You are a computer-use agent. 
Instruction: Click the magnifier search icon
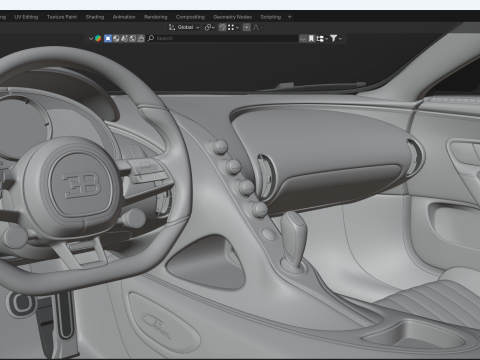point(151,38)
